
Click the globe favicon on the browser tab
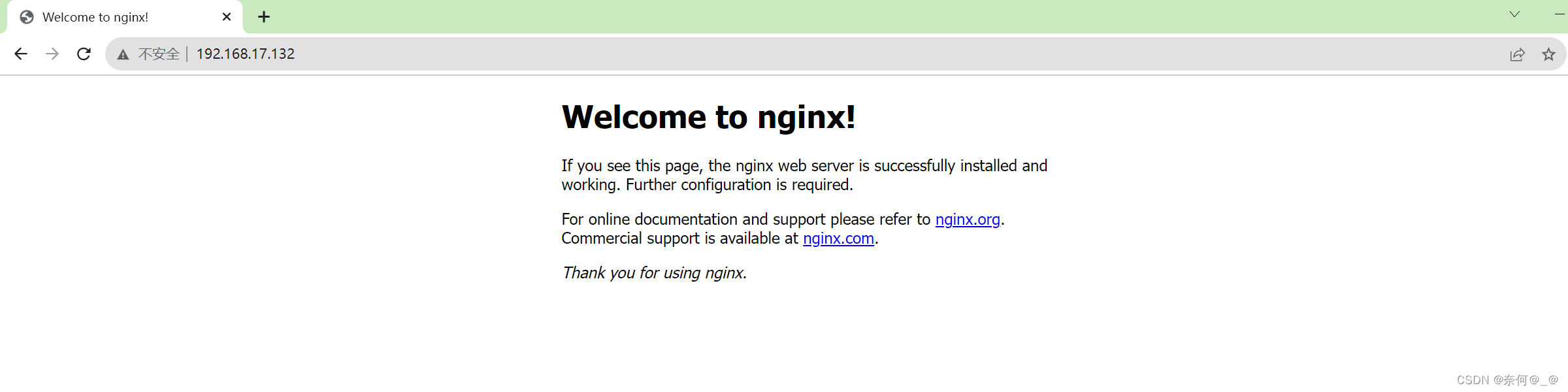[27, 17]
